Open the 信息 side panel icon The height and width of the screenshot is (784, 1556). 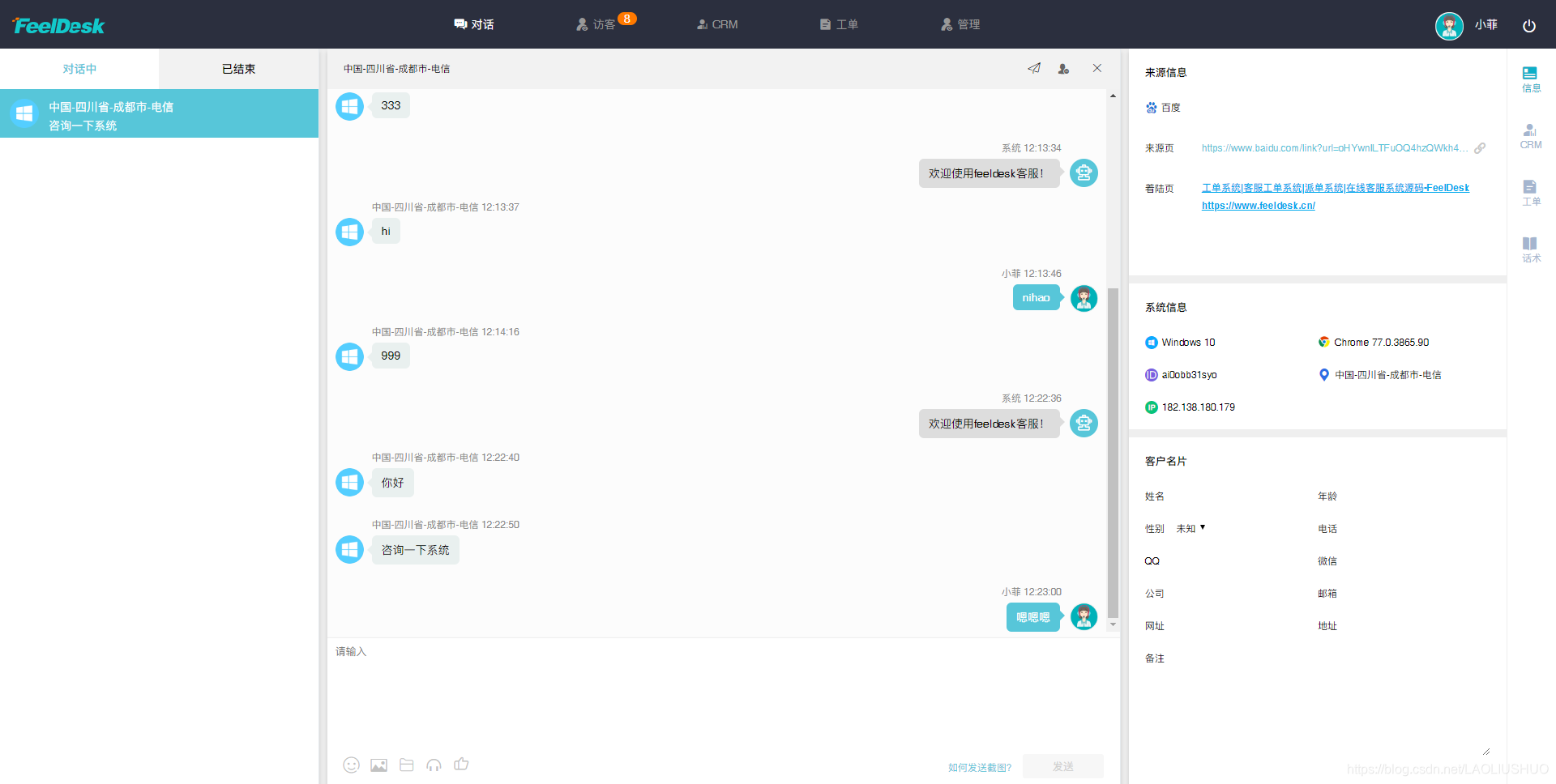click(1531, 79)
